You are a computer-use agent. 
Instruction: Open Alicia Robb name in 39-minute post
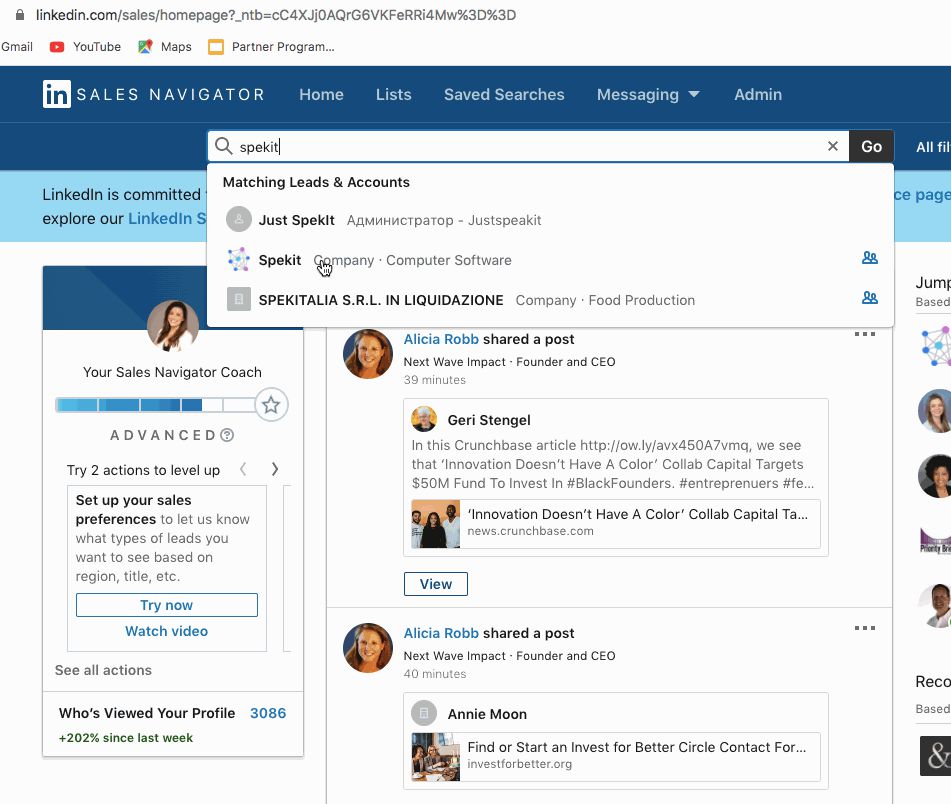click(x=441, y=339)
